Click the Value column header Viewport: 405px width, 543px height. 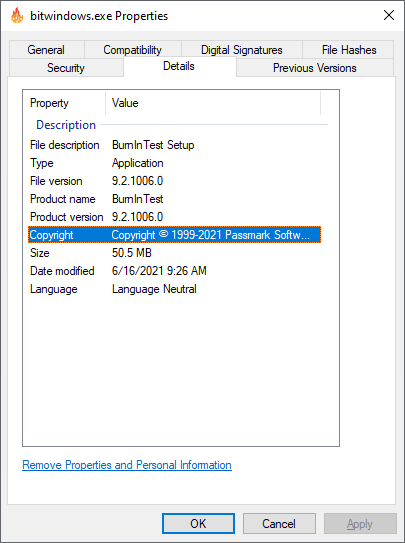(213, 103)
